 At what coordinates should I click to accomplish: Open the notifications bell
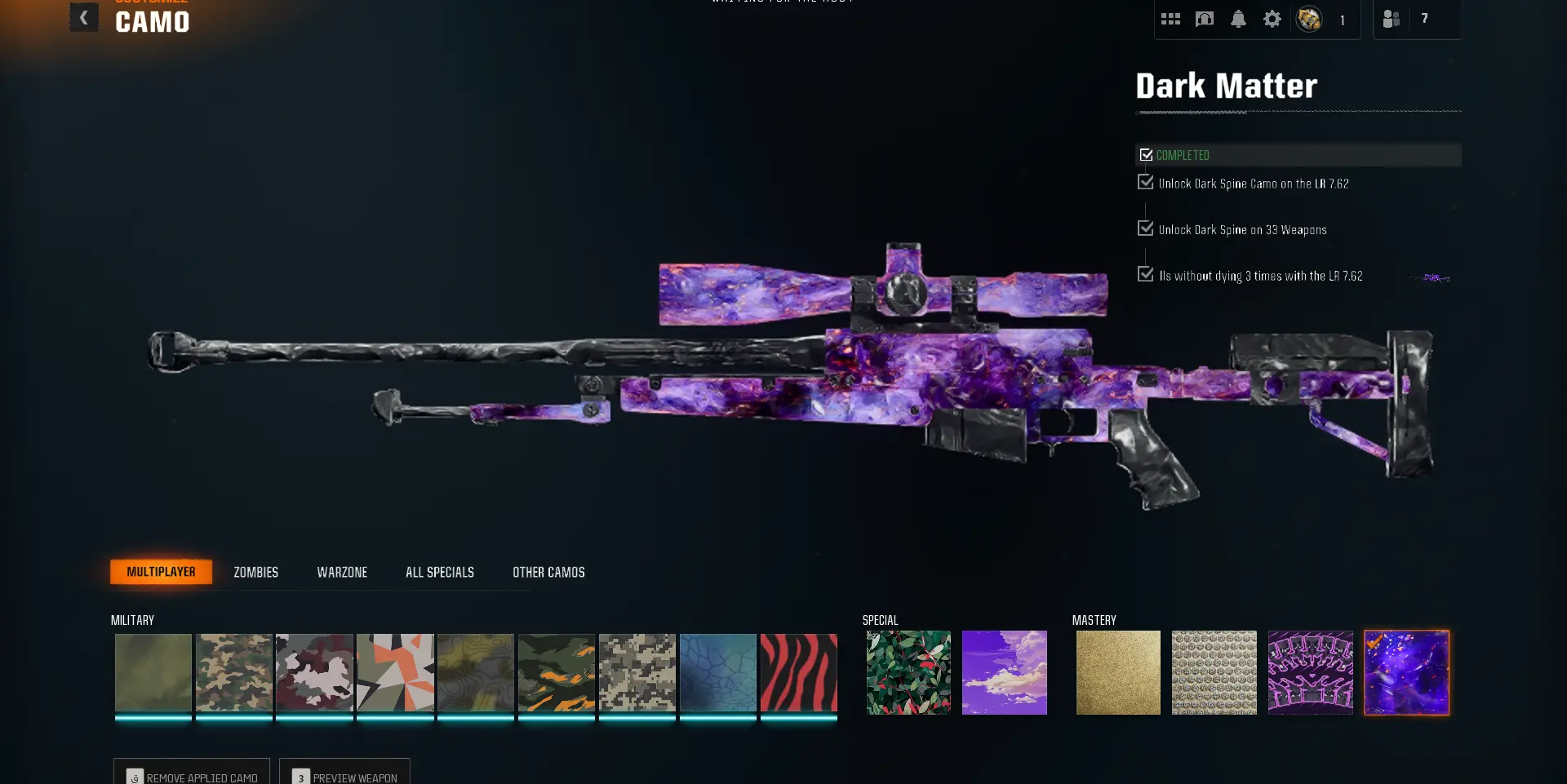click(x=1238, y=19)
